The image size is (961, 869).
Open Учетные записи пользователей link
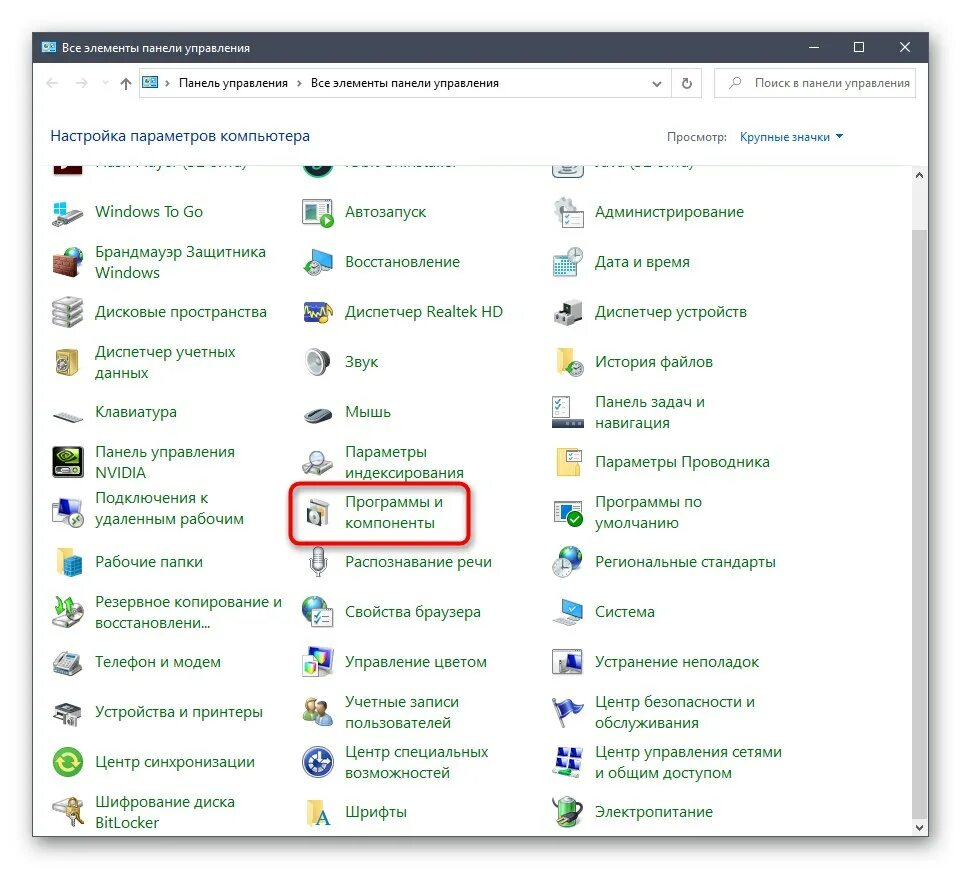tap(401, 712)
